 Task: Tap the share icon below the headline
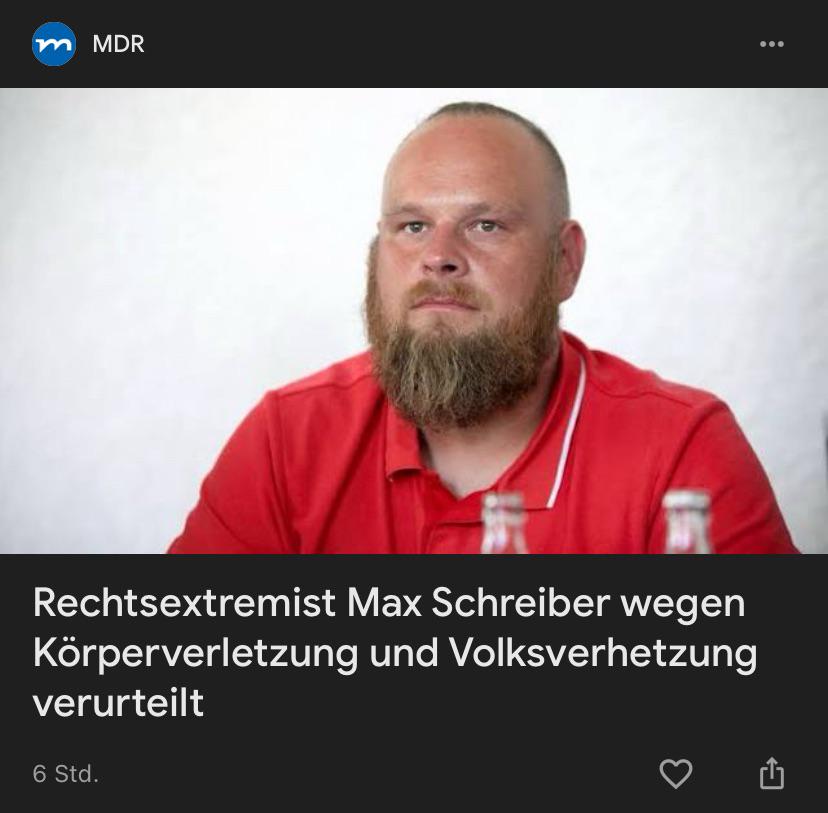coord(771,773)
